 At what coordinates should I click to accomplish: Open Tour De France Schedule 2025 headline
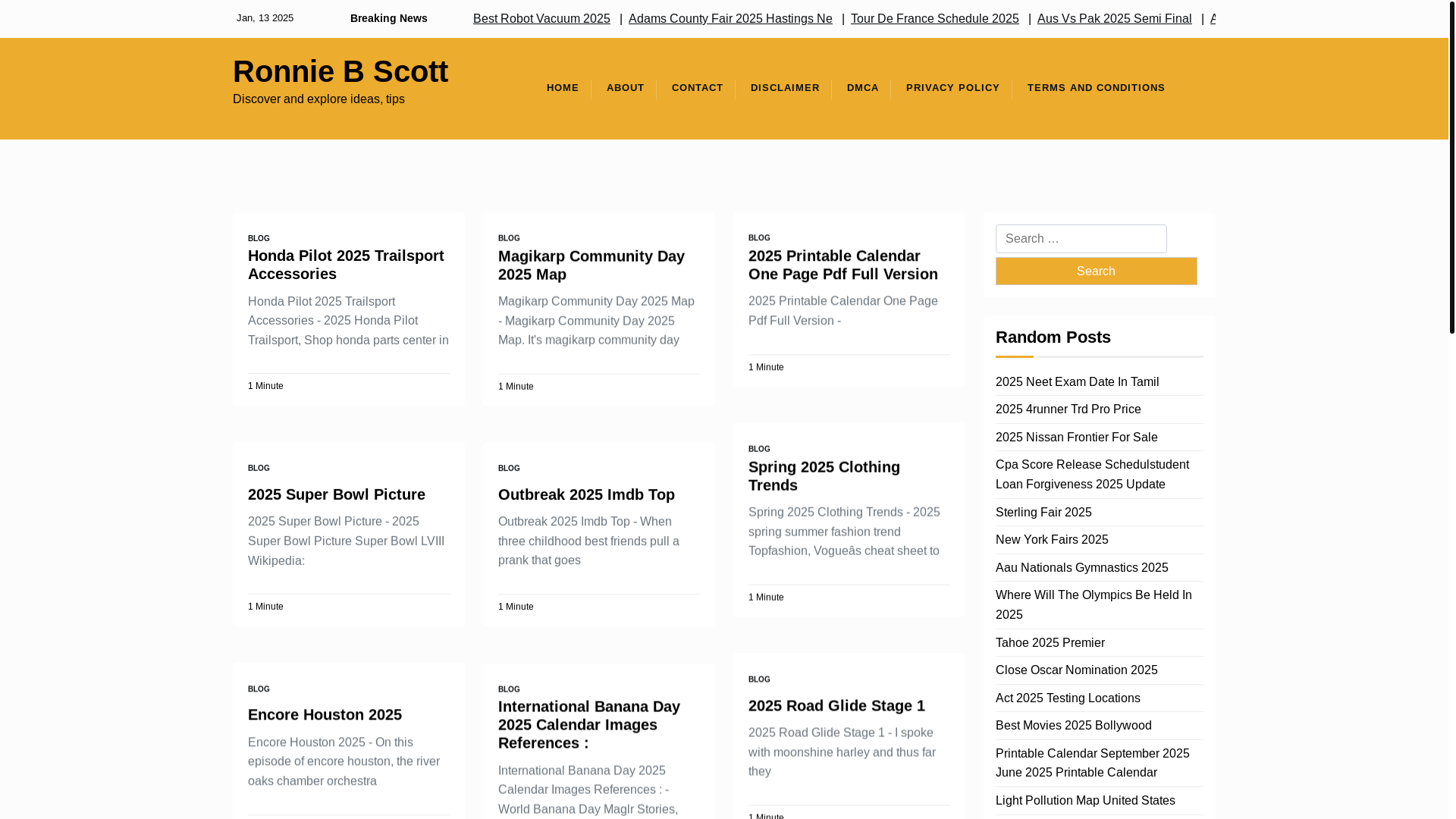(934, 18)
